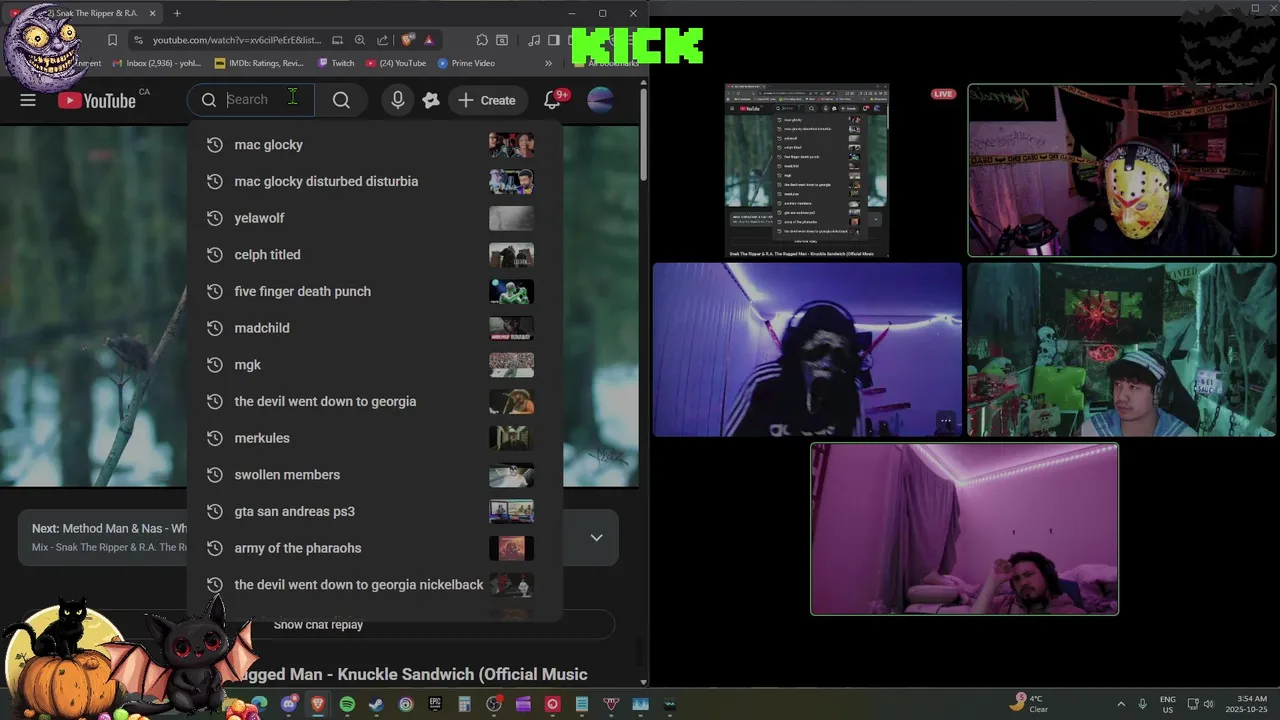Click thumbnail next to 'mgk' suggestion

point(511,365)
